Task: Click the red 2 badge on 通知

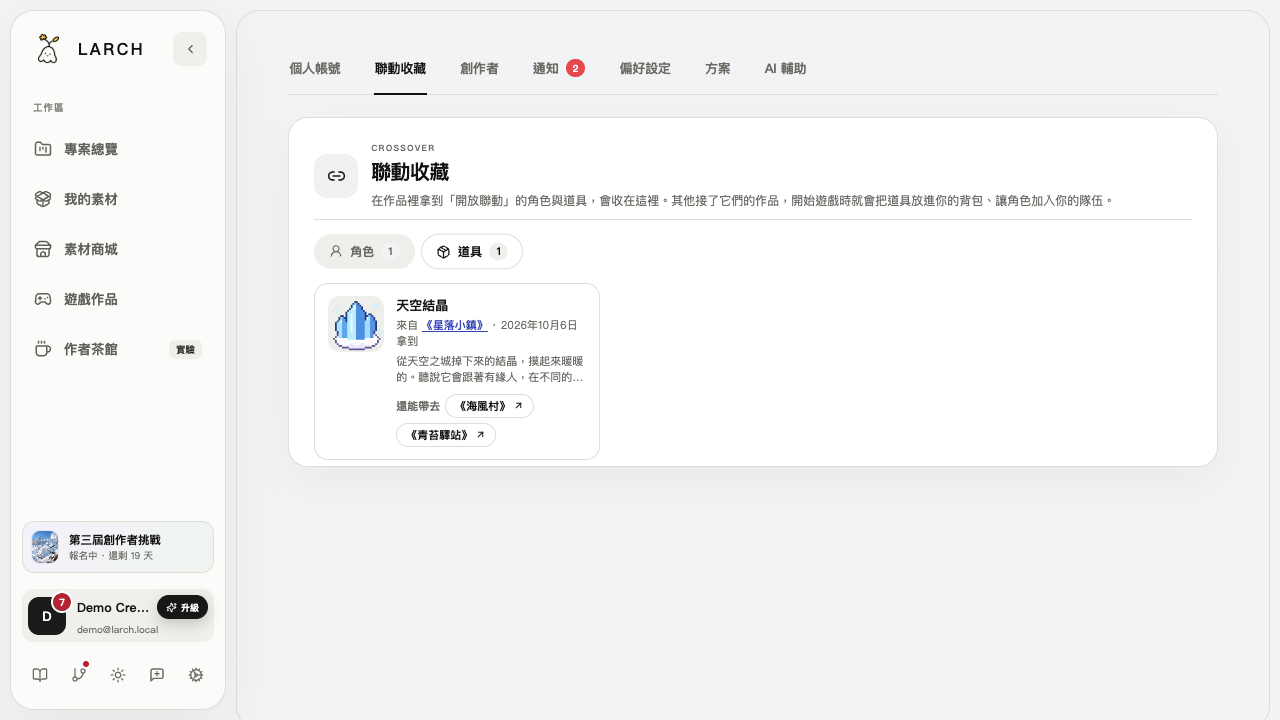Action: click(575, 68)
